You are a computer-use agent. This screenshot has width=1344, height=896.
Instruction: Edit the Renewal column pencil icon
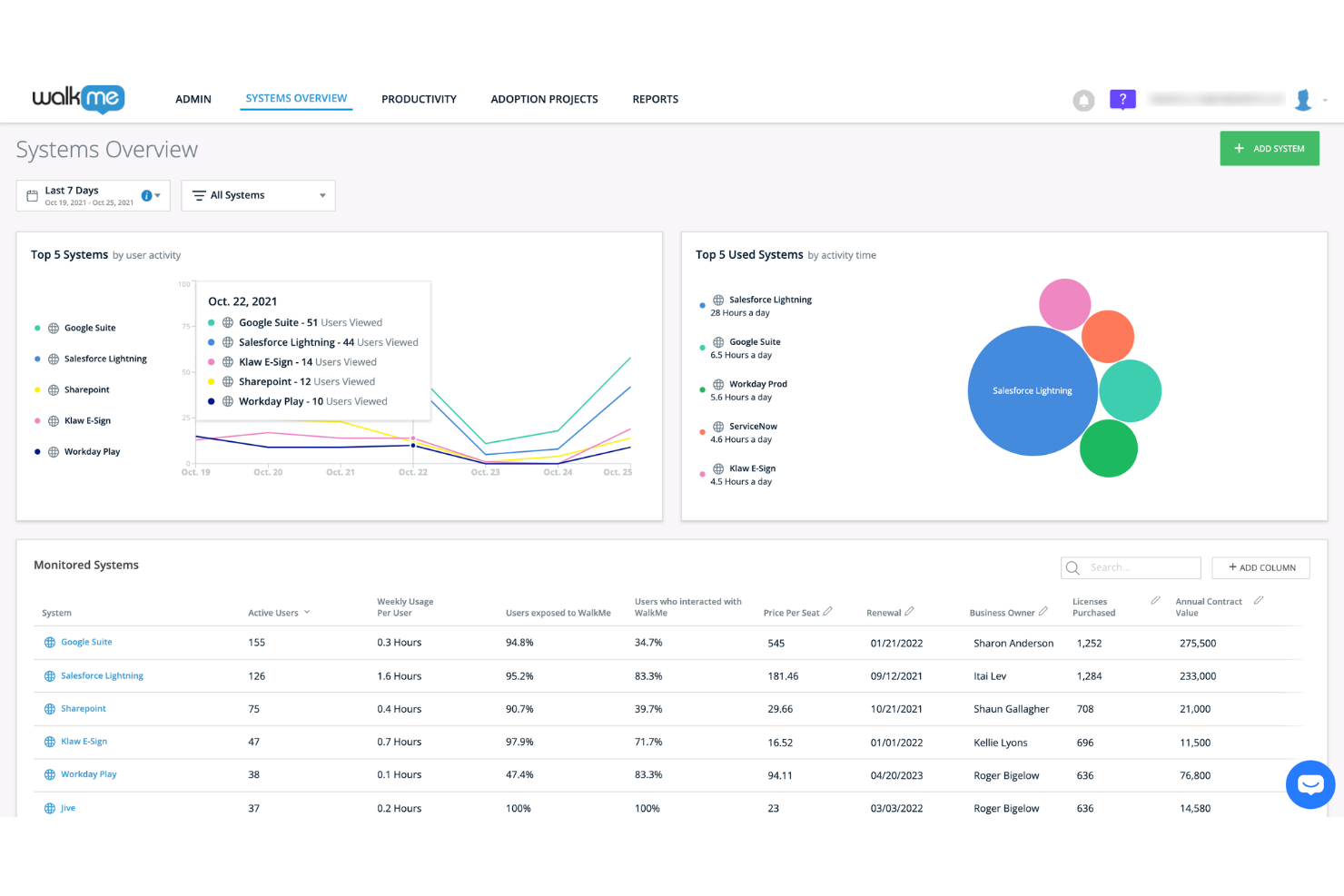point(909,611)
